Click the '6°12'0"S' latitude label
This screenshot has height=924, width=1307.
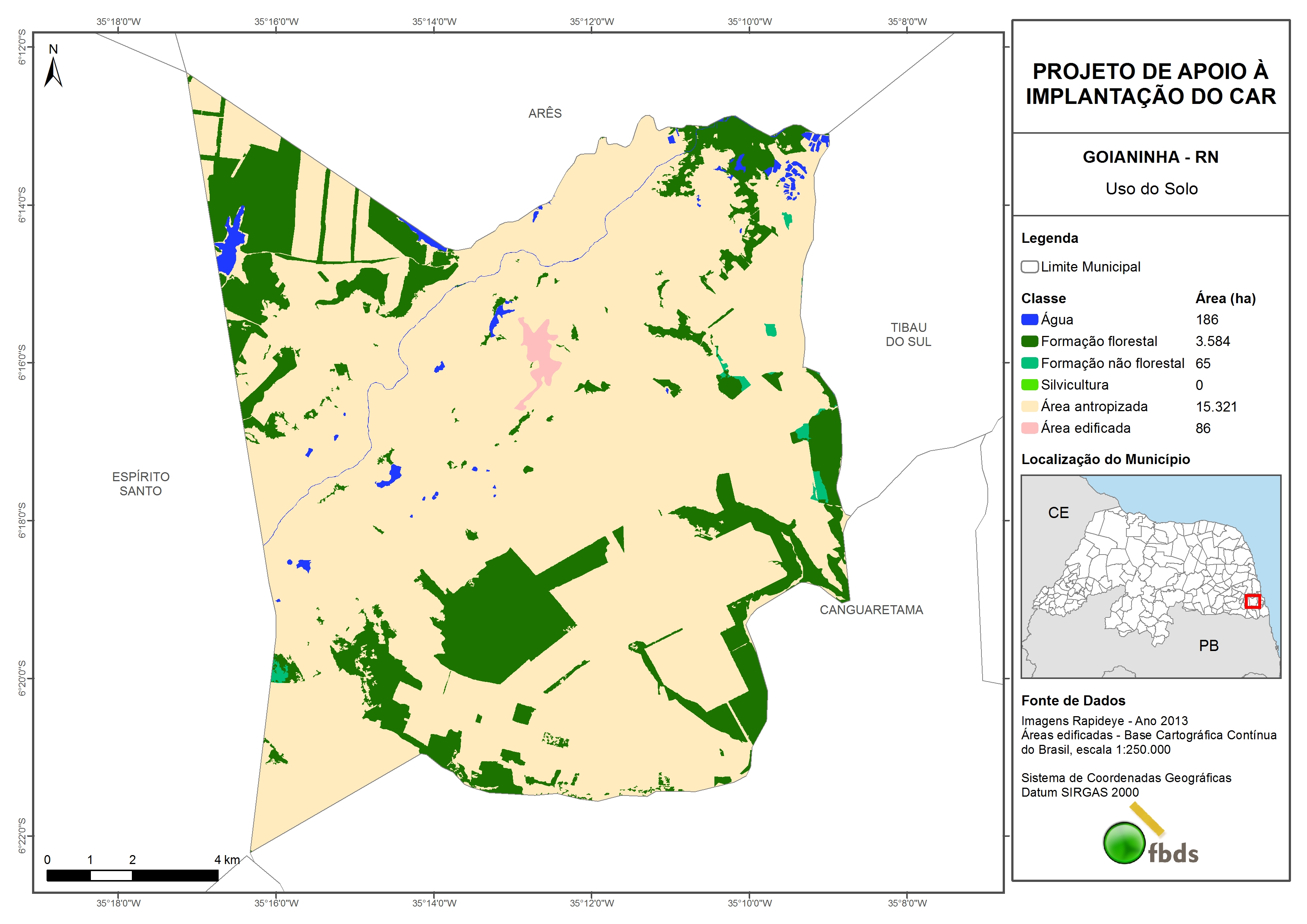(22, 47)
